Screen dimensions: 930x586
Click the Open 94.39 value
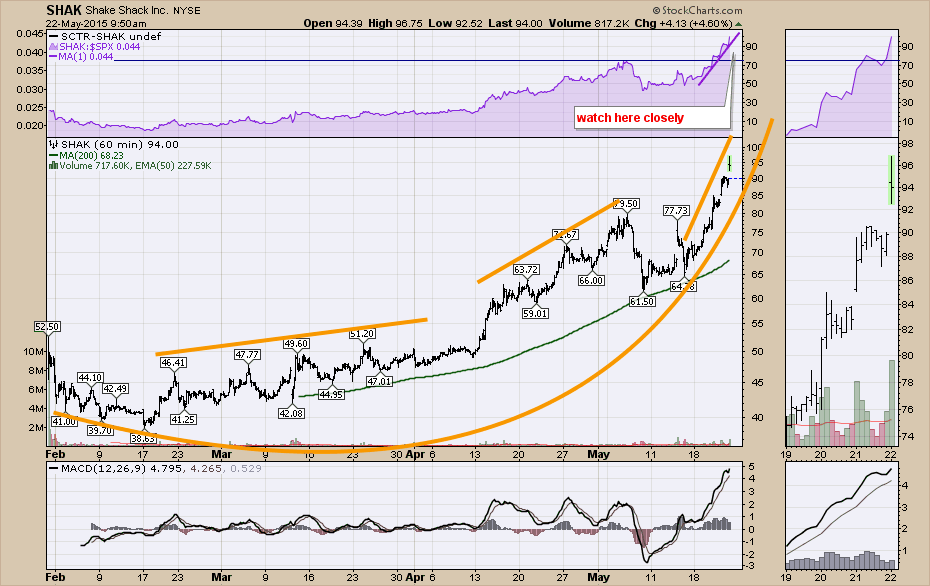click(333, 23)
